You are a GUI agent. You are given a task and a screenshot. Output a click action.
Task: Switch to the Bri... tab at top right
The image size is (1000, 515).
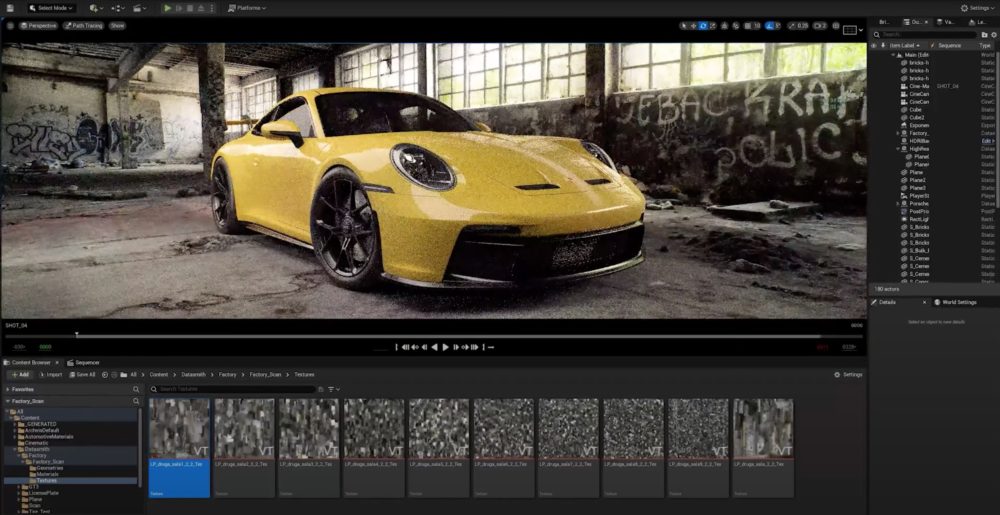coord(884,22)
